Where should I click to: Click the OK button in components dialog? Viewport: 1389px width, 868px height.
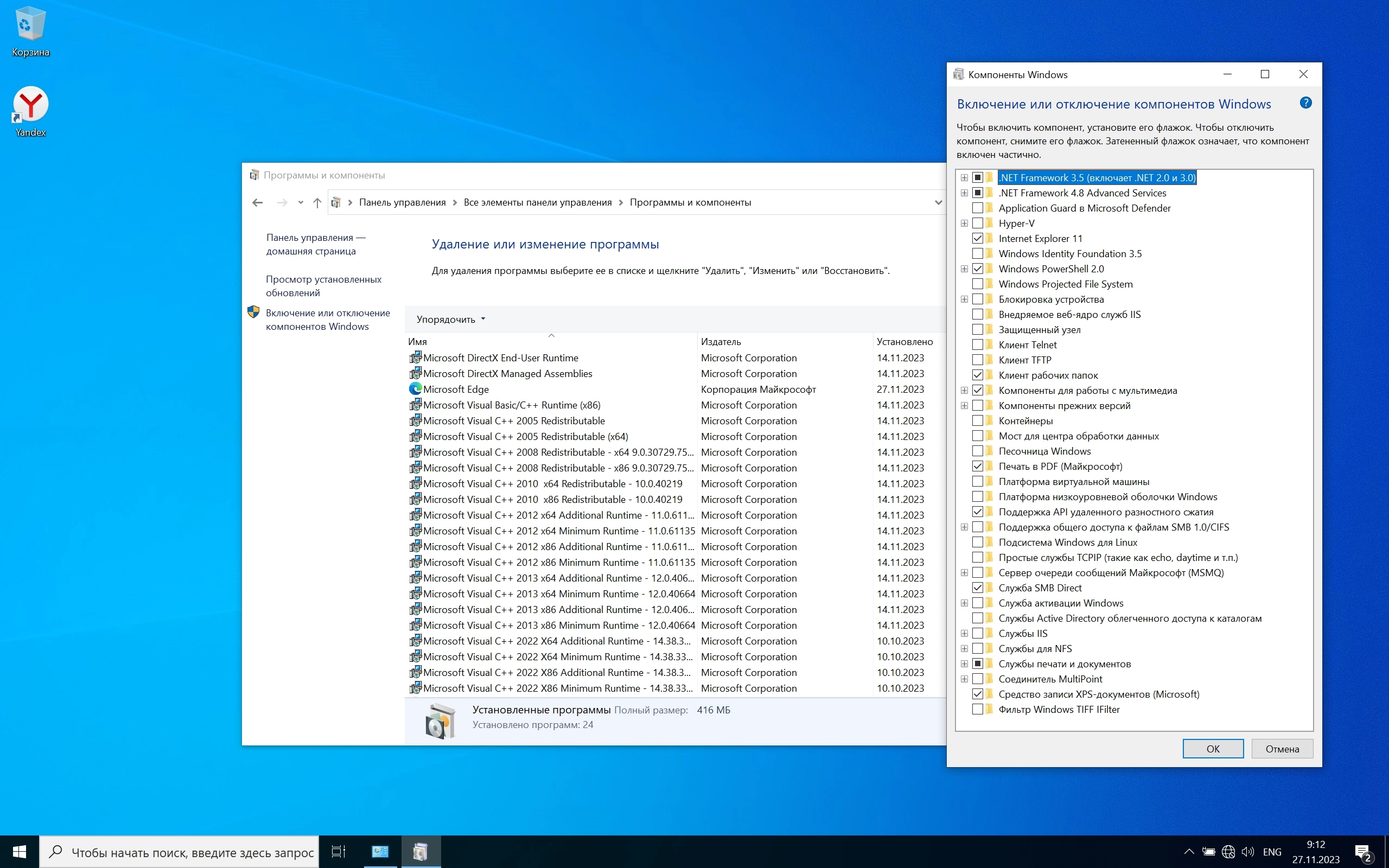(x=1212, y=749)
